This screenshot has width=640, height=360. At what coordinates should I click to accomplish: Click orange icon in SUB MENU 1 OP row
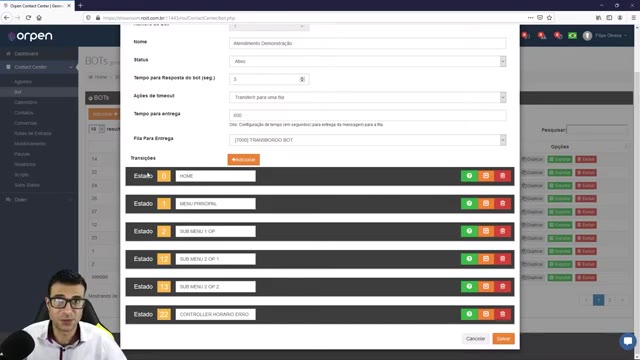coord(486,231)
